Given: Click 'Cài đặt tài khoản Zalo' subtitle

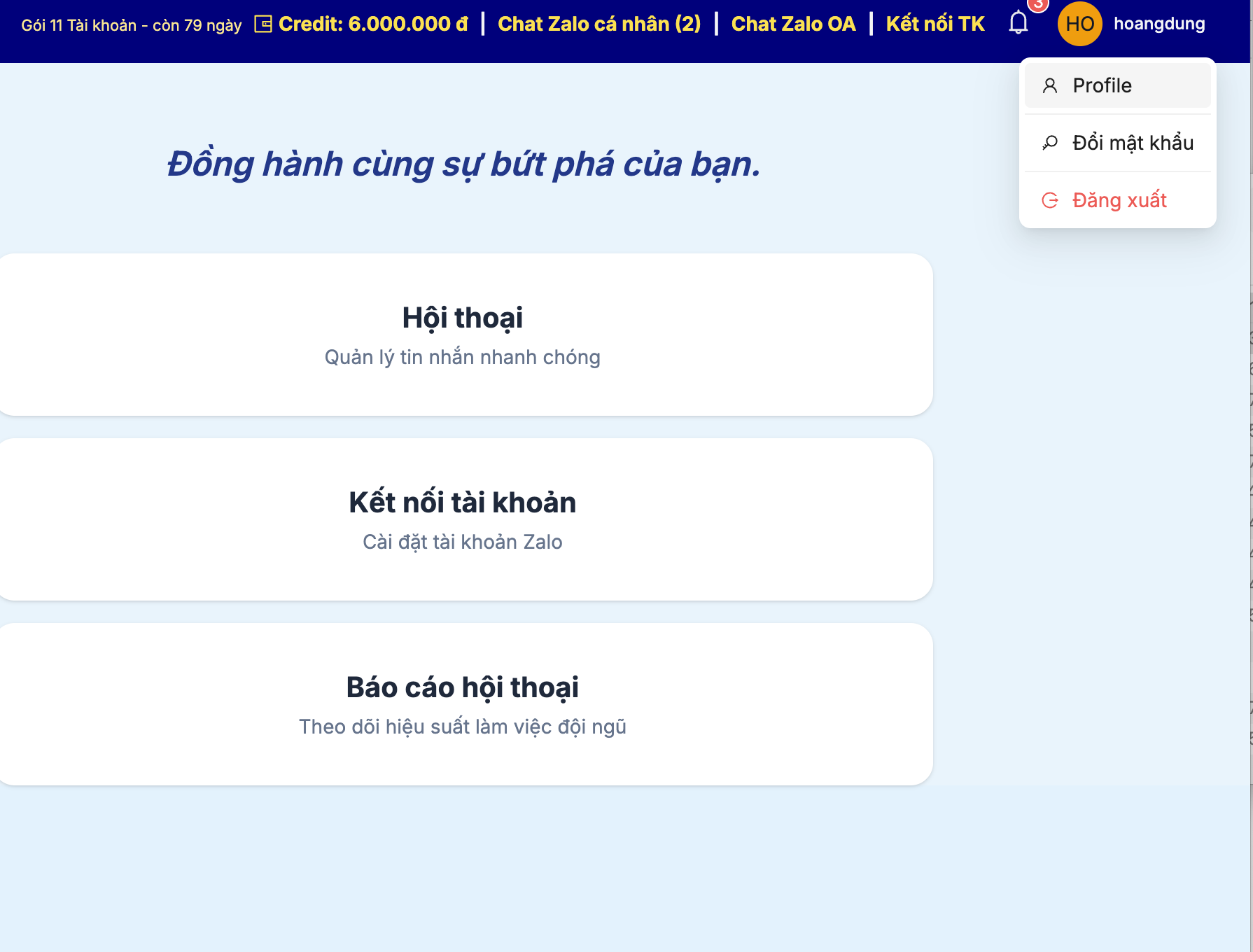Looking at the screenshot, I should click(x=463, y=542).
